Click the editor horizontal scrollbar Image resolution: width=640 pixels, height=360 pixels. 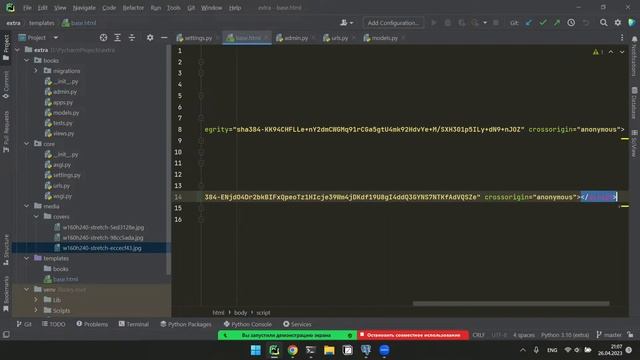[511, 303]
